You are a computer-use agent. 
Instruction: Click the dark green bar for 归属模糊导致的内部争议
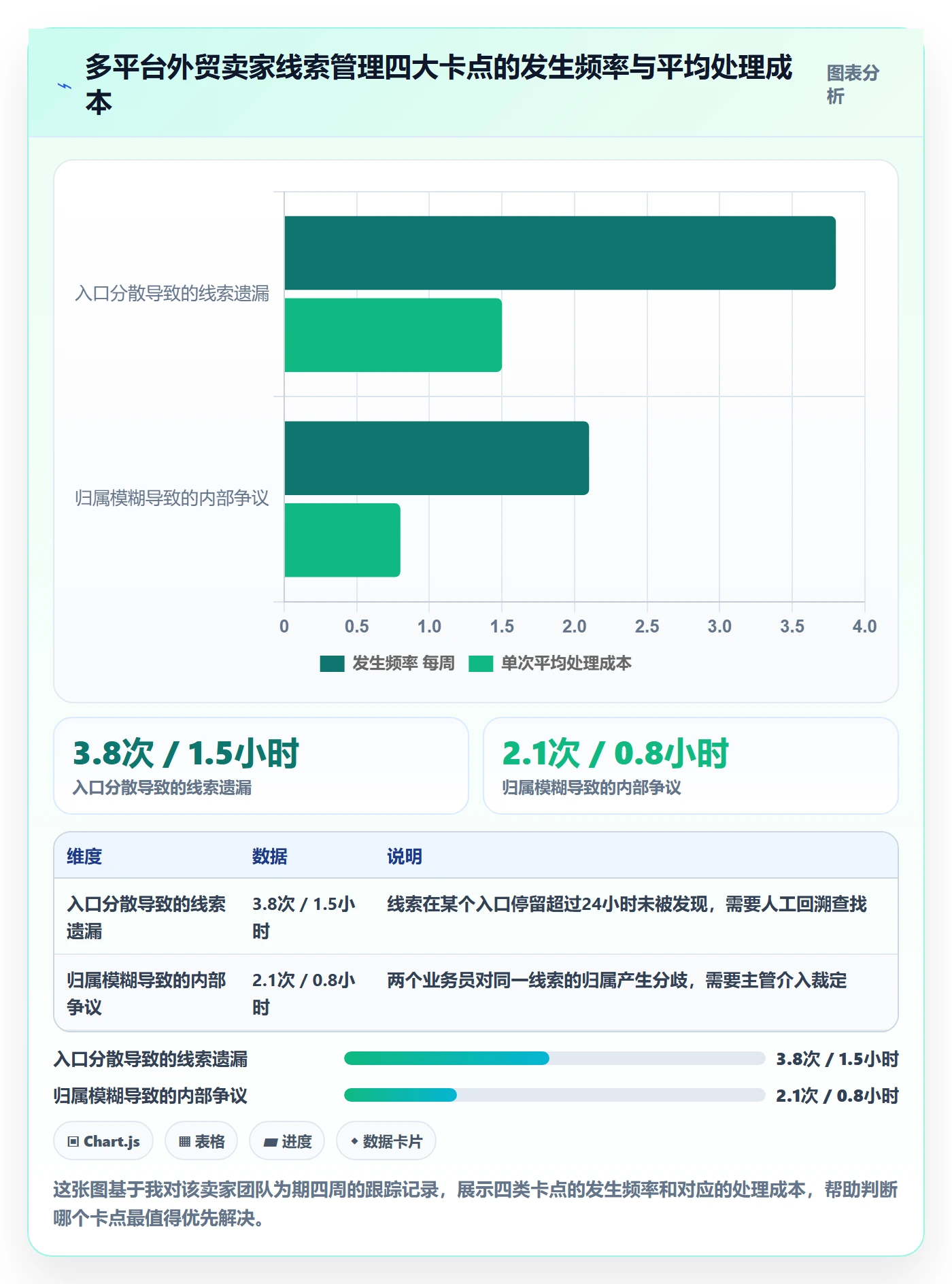437,458
